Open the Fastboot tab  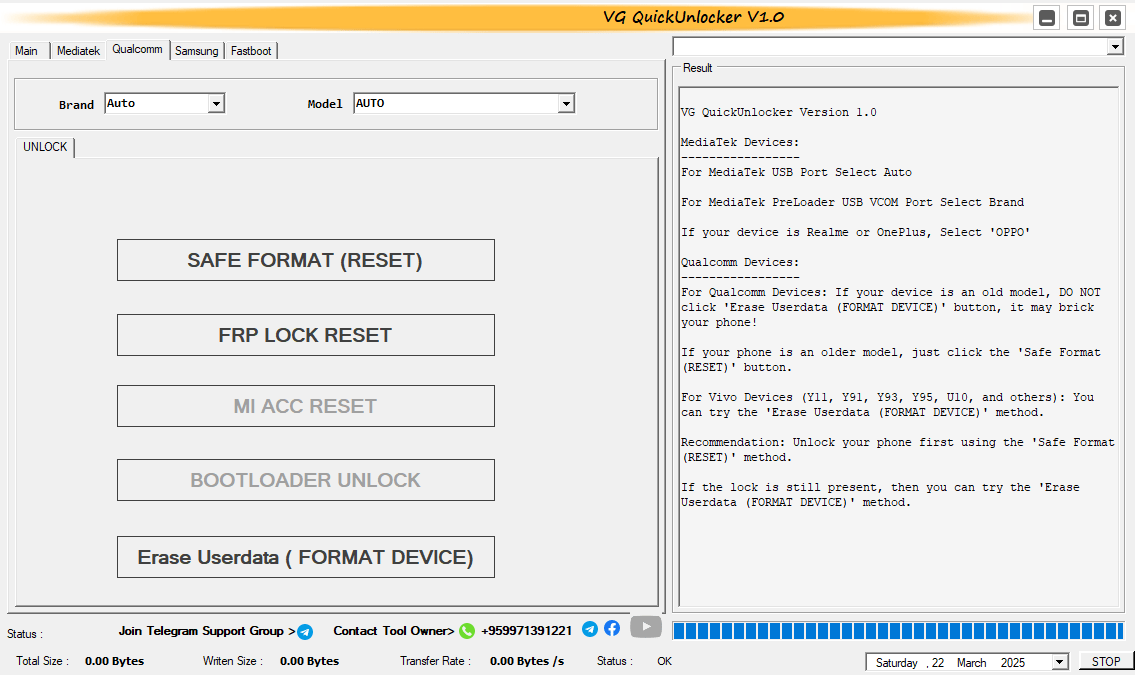[x=250, y=50]
